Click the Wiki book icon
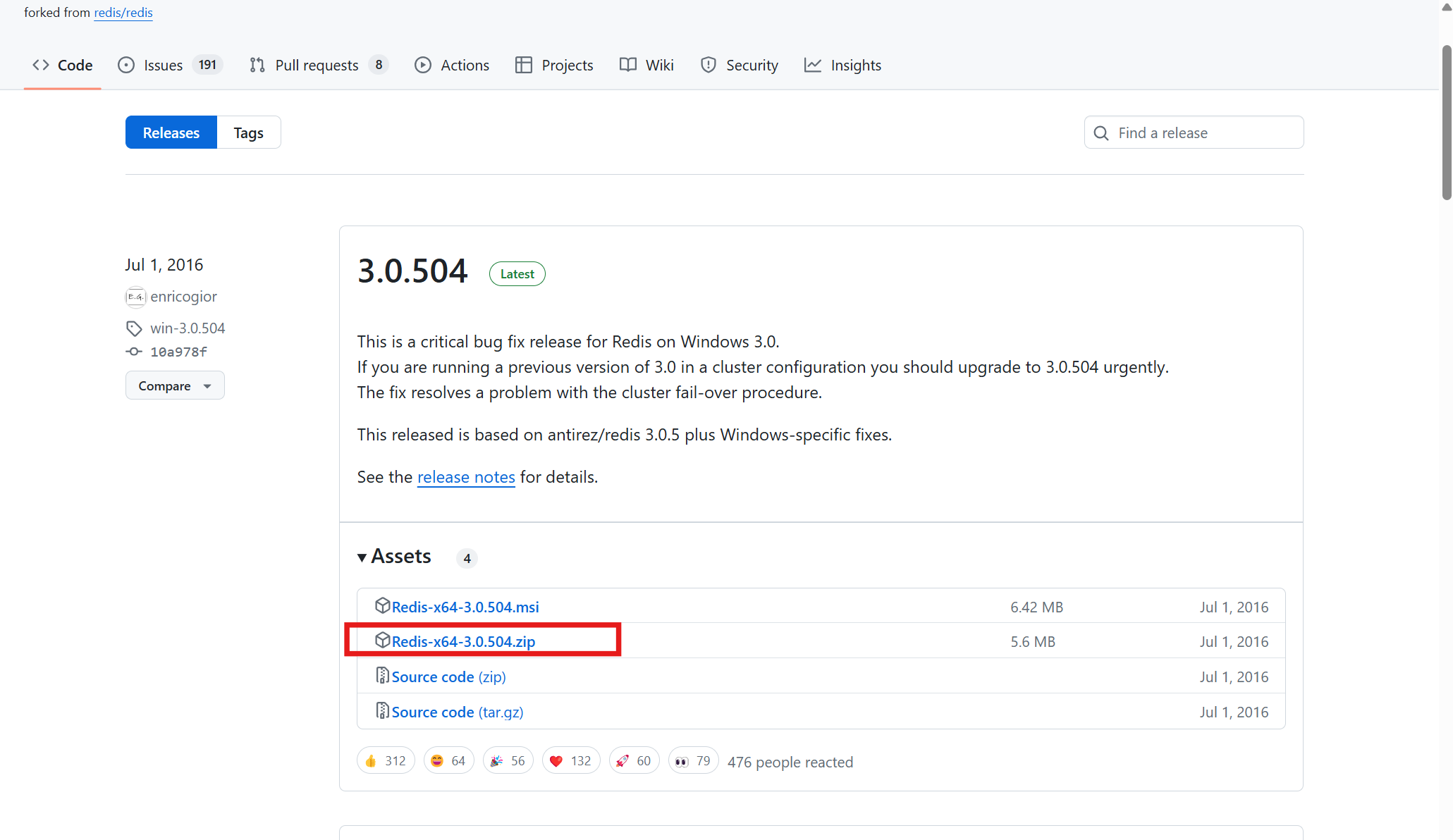 628,65
